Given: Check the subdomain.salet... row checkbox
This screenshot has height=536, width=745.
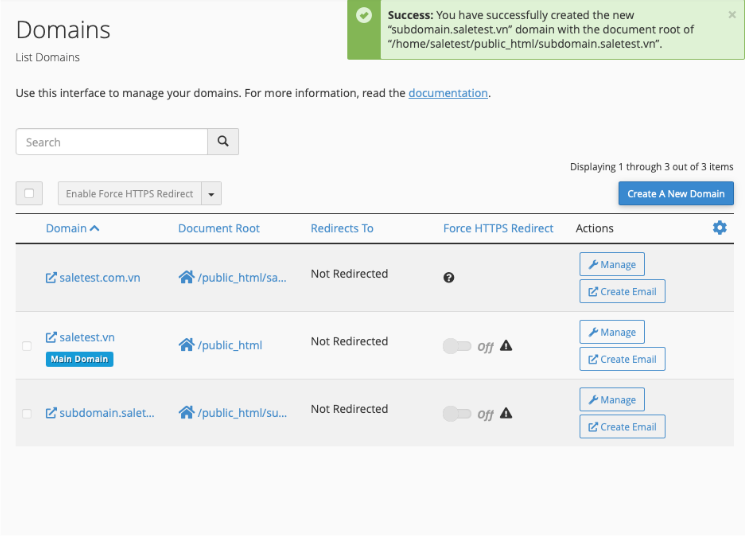Looking at the screenshot, I should (27, 413).
